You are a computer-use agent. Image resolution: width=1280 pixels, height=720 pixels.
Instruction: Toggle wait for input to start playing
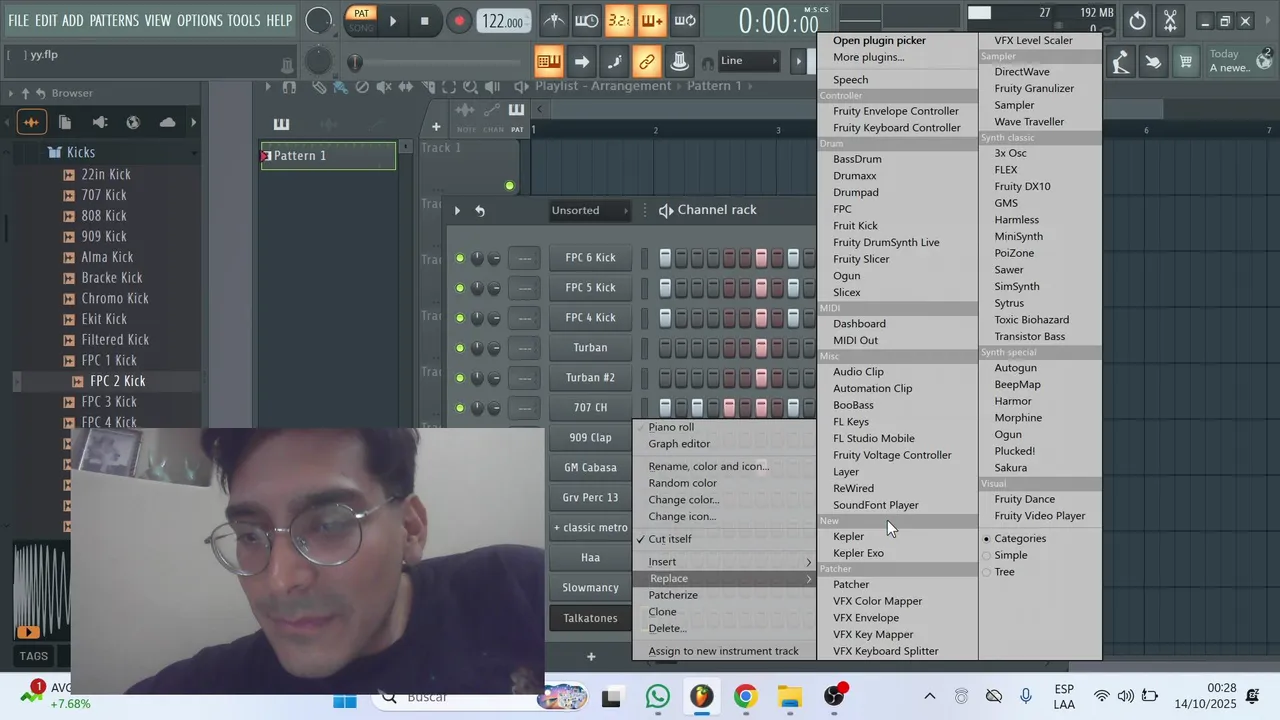(587, 20)
